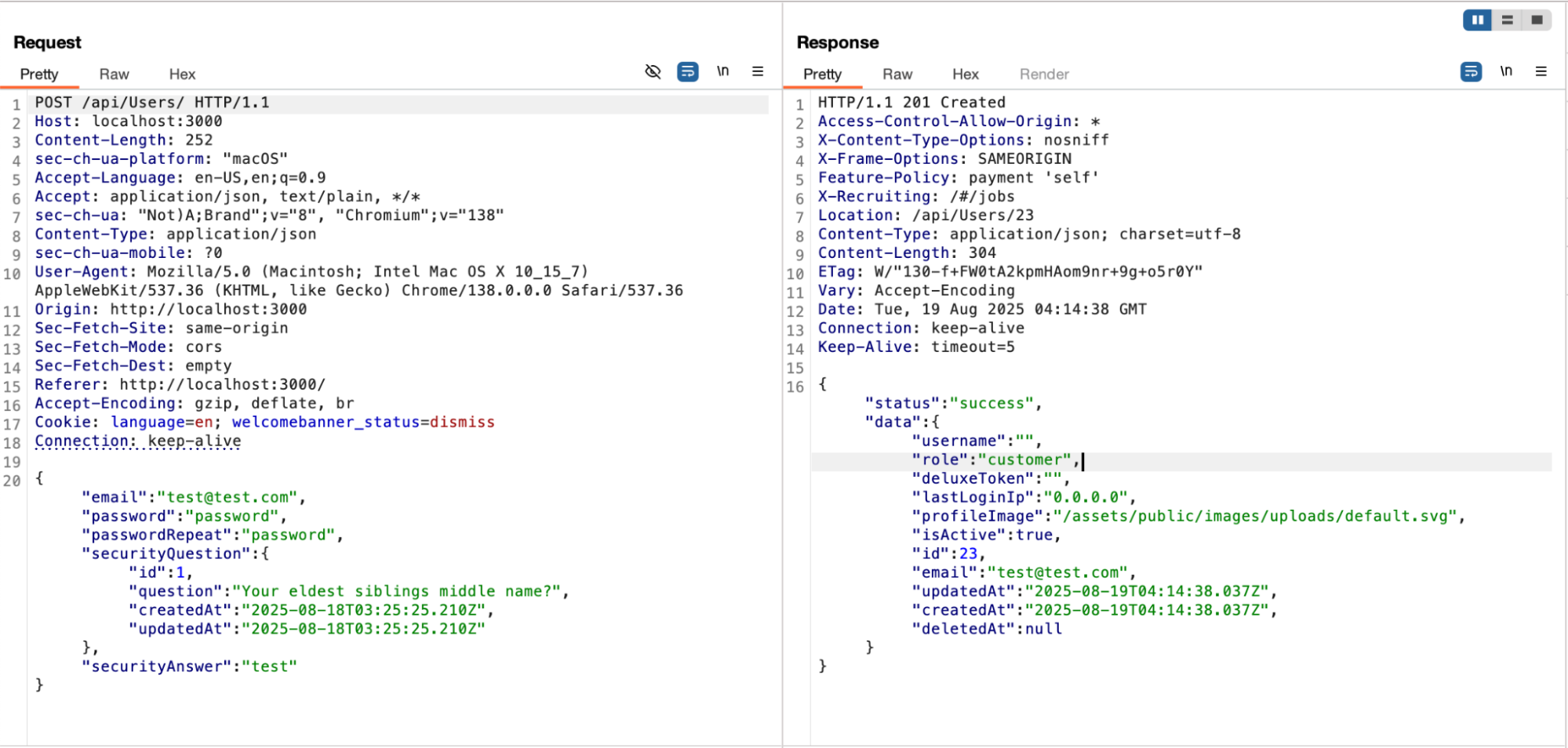
Task: Open the Request panel hamburger menu
Action: coord(758,71)
